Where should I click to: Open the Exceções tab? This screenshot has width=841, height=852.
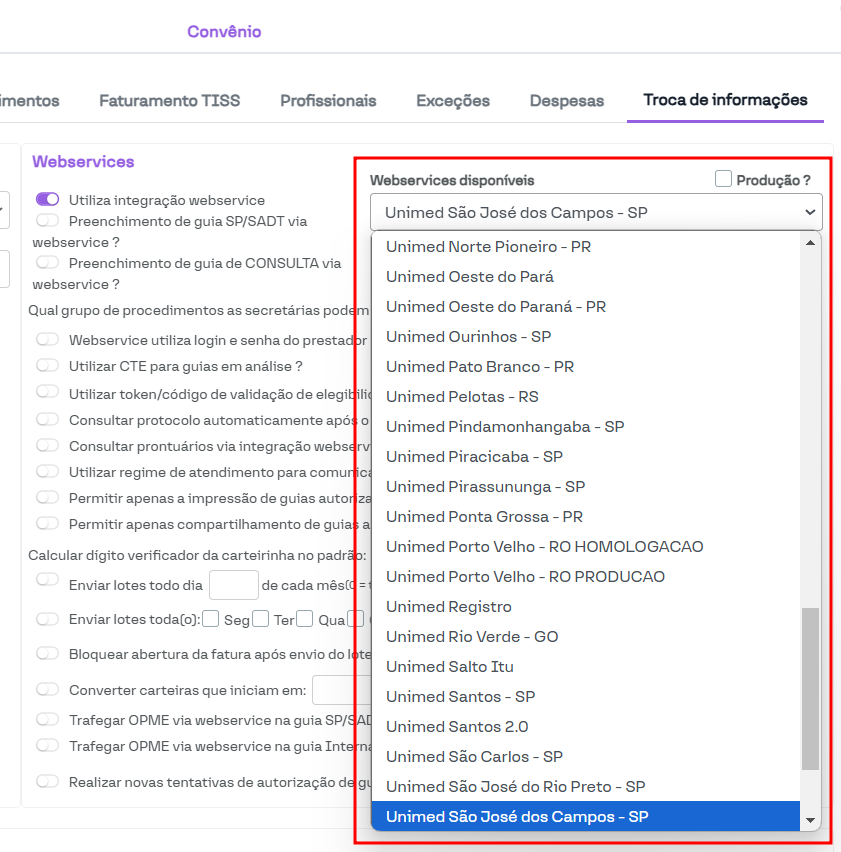[x=453, y=100]
